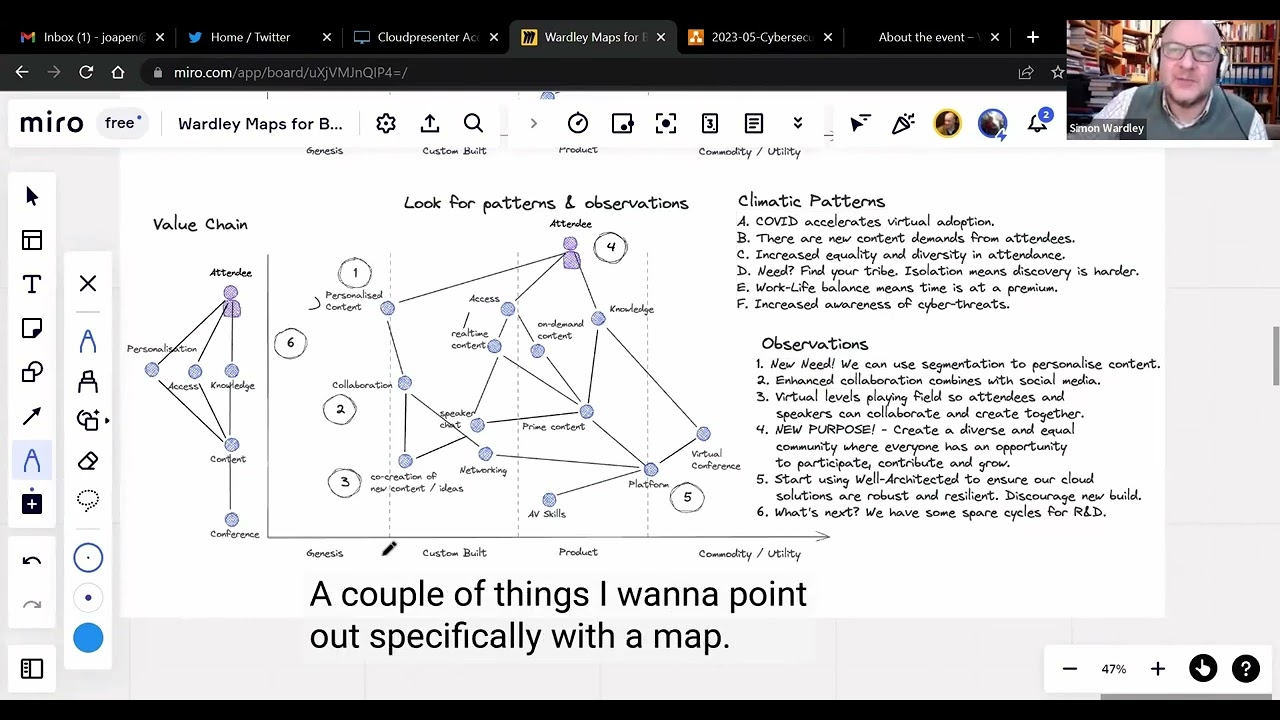Image resolution: width=1280 pixels, height=720 pixels.
Task: Open the Miro help question mark
Action: [1246, 669]
